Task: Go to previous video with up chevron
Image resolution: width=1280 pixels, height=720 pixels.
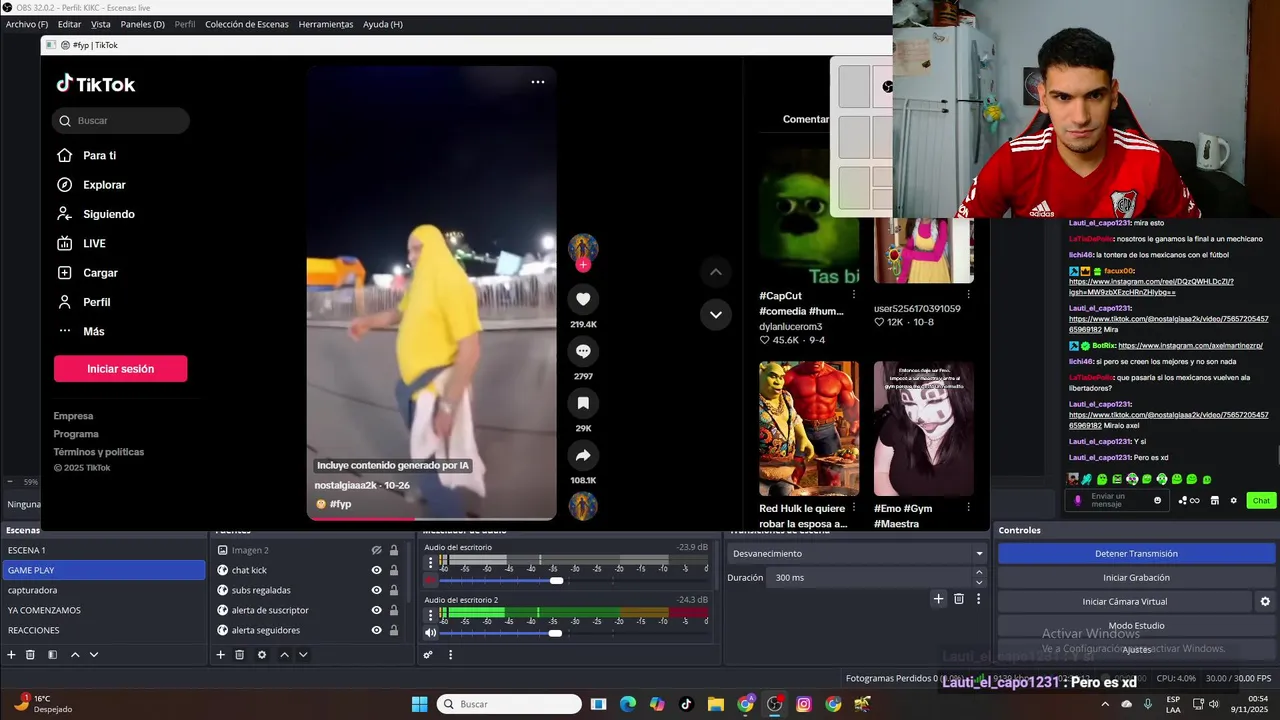Action: pos(715,272)
